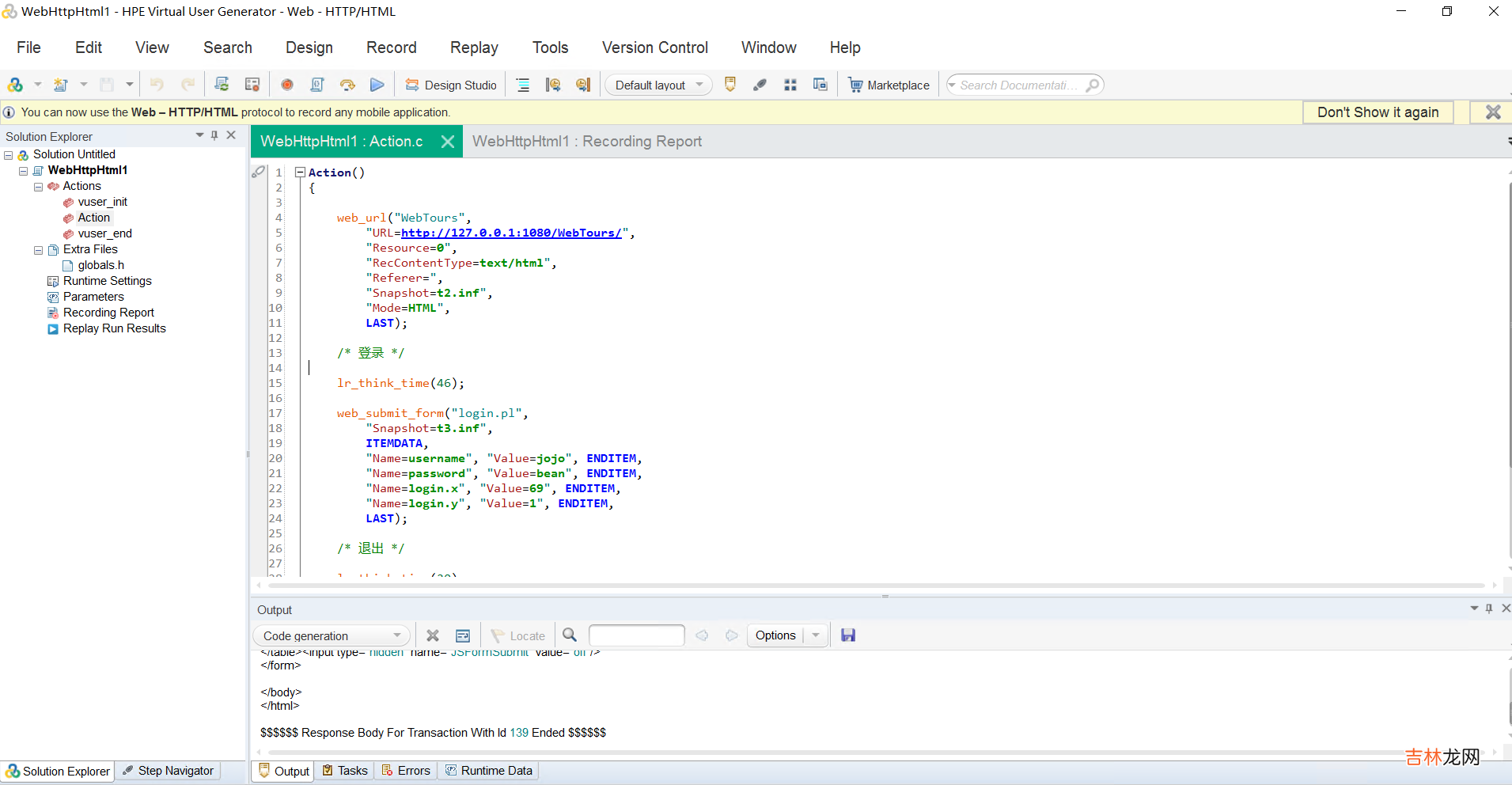Collapse the Actions tree node
Screen dimensions: 1512x785
point(38,187)
